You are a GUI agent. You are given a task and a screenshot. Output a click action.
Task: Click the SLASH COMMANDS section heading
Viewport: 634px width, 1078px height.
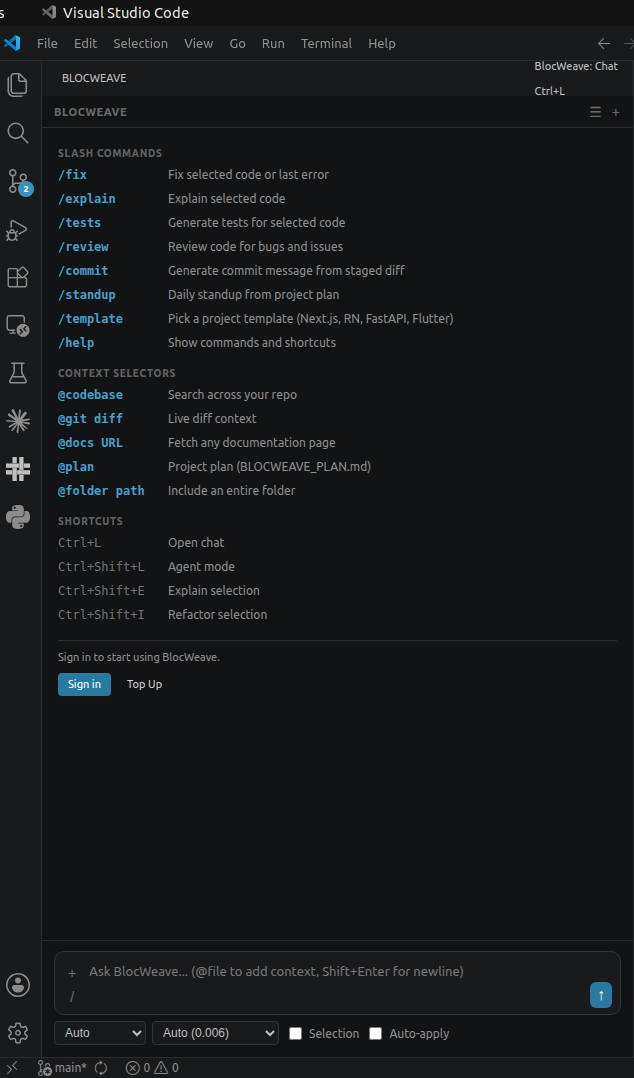[x=110, y=153]
